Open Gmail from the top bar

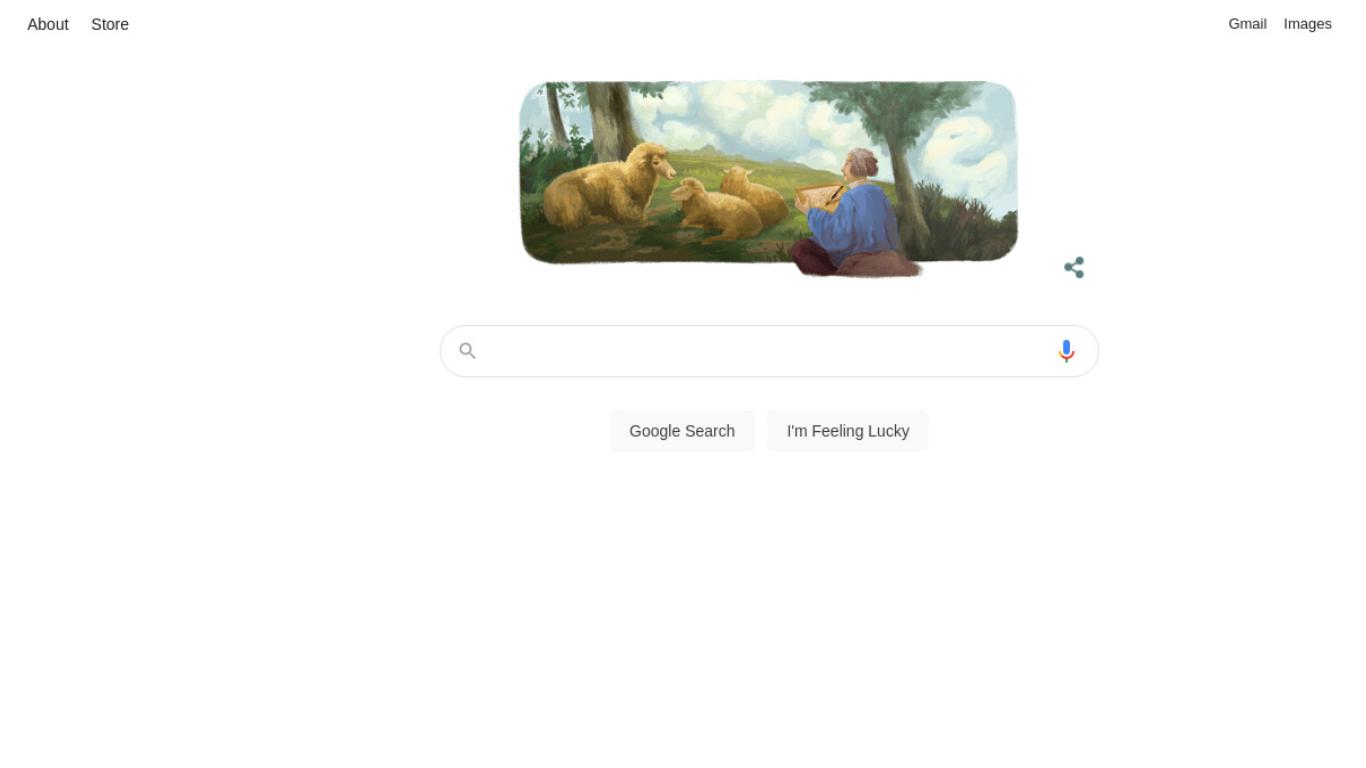[1247, 24]
